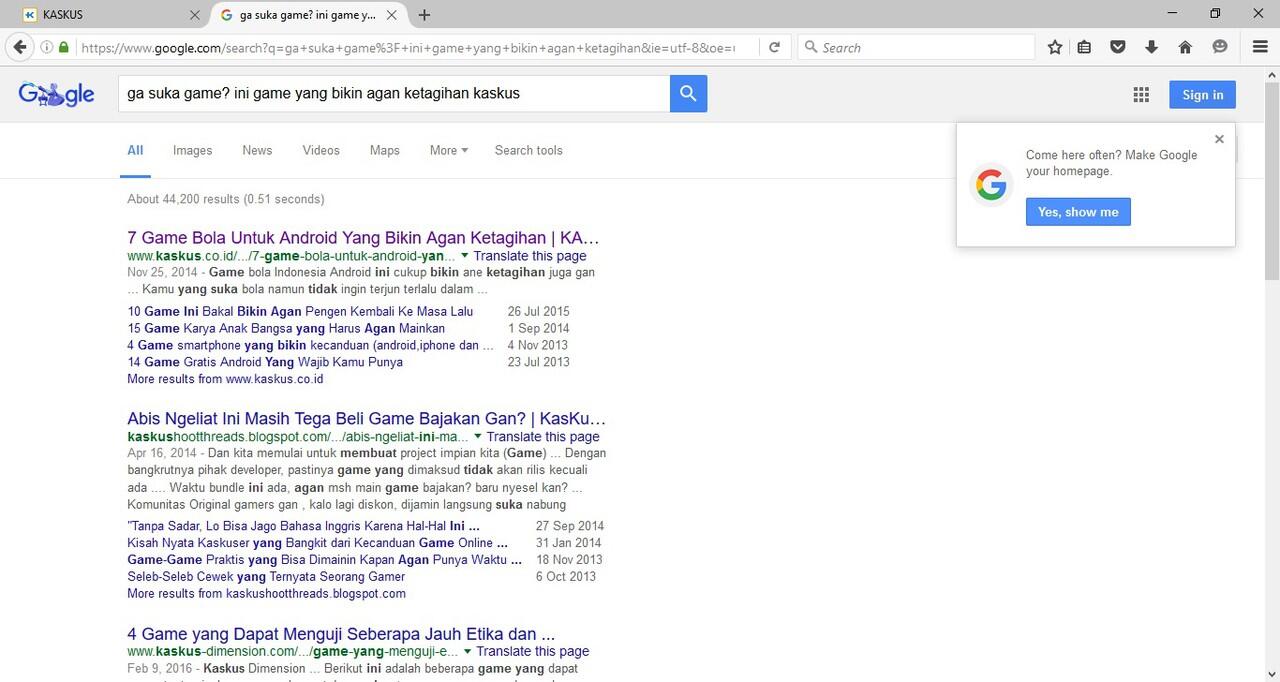
Task: Expand arrow beside kaskus-dimension.com result URL
Action: click(467, 652)
